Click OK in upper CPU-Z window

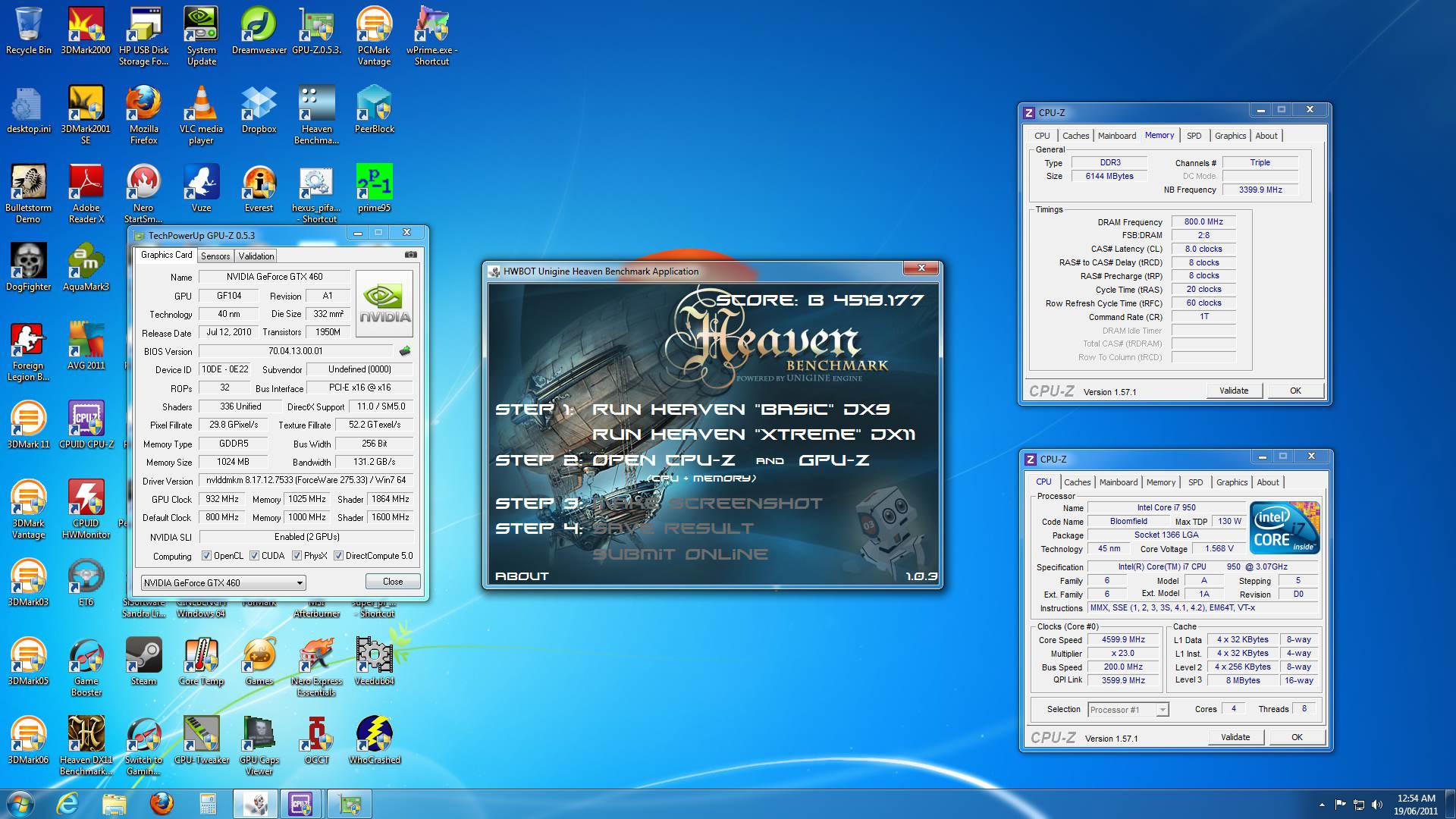pyautogui.click(x=1295, y=391)
